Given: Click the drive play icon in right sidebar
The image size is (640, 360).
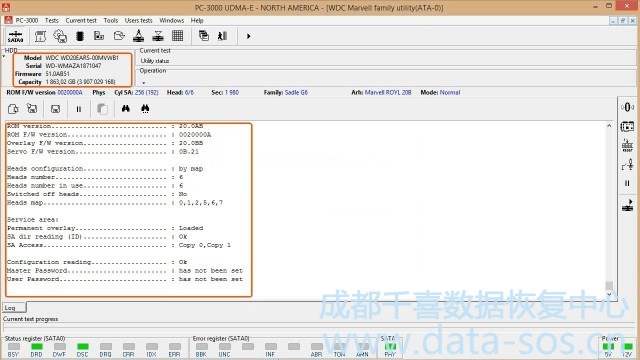Looking at the screenshot, I should (627, 205).
